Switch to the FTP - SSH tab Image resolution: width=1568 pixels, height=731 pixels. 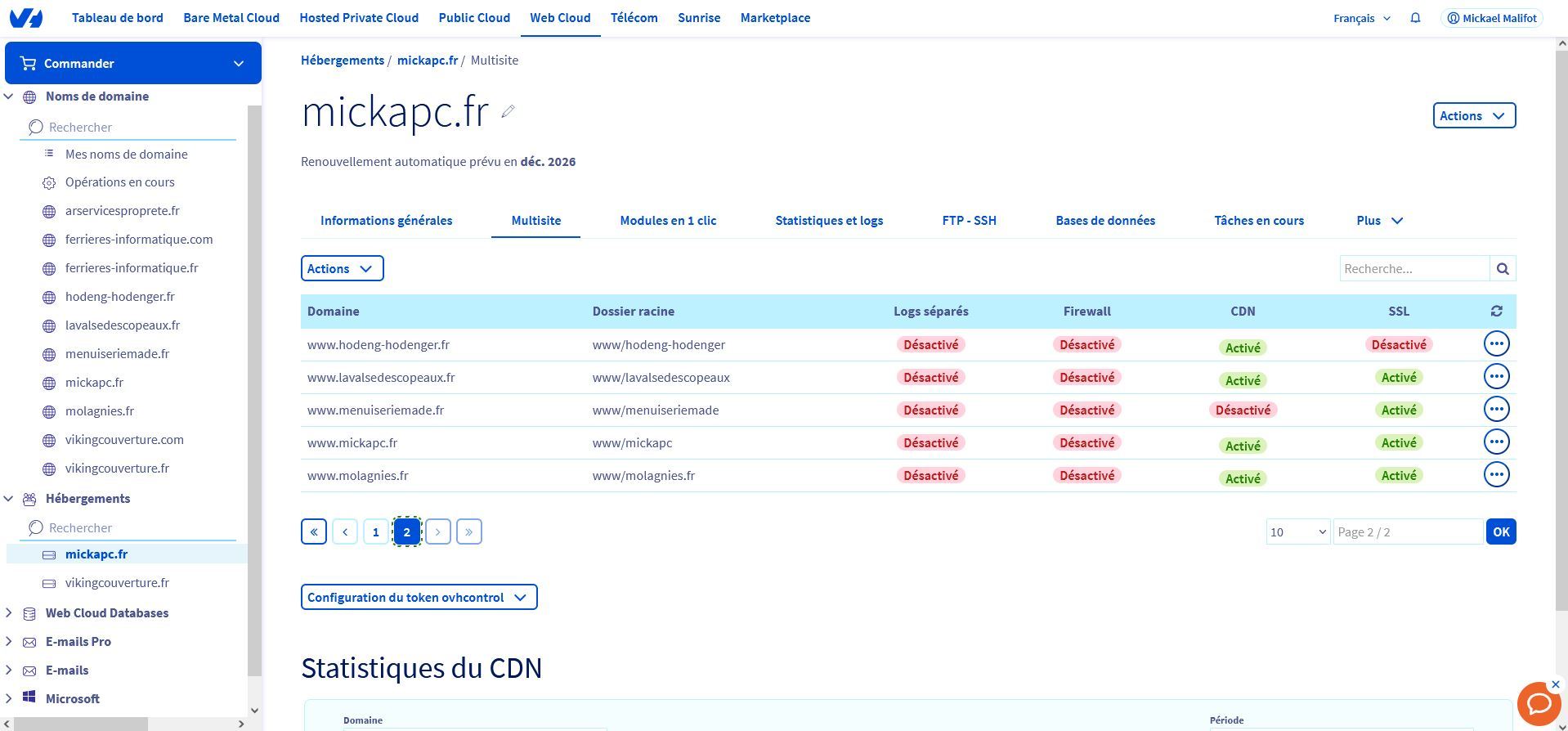click(x=969, y=221)
